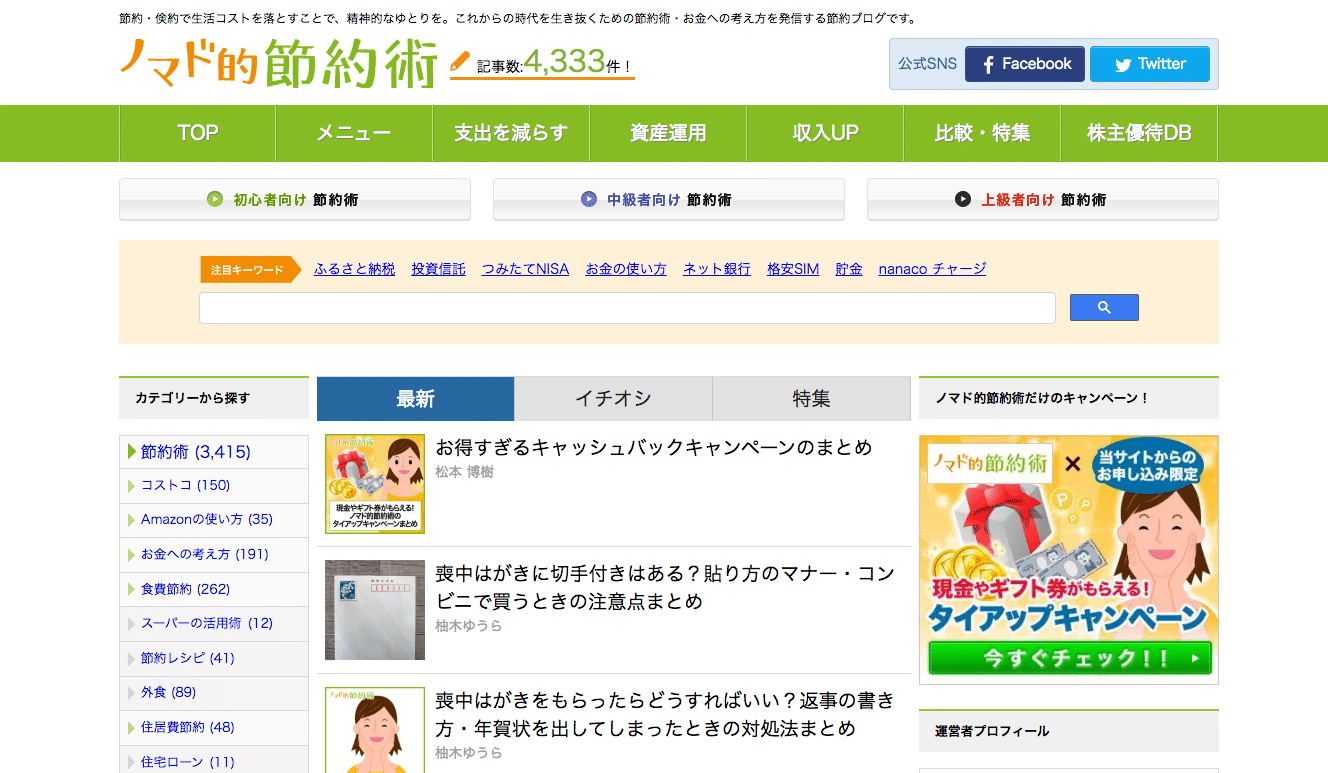
Task: Focus the site search input field
Action: pyautogui.click(x=627, y=308)
